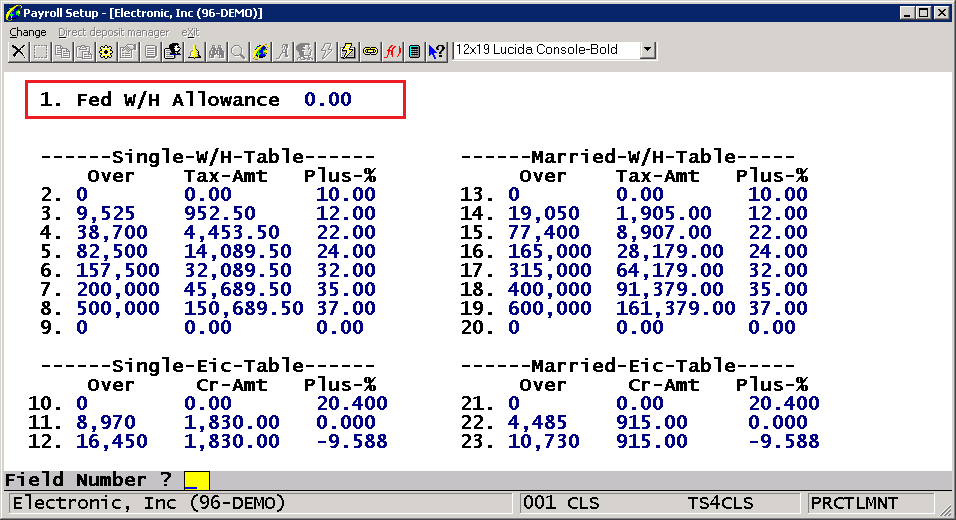Click the Field Number yellow input box
Screen dimensions: 956x520
(197, 480)
